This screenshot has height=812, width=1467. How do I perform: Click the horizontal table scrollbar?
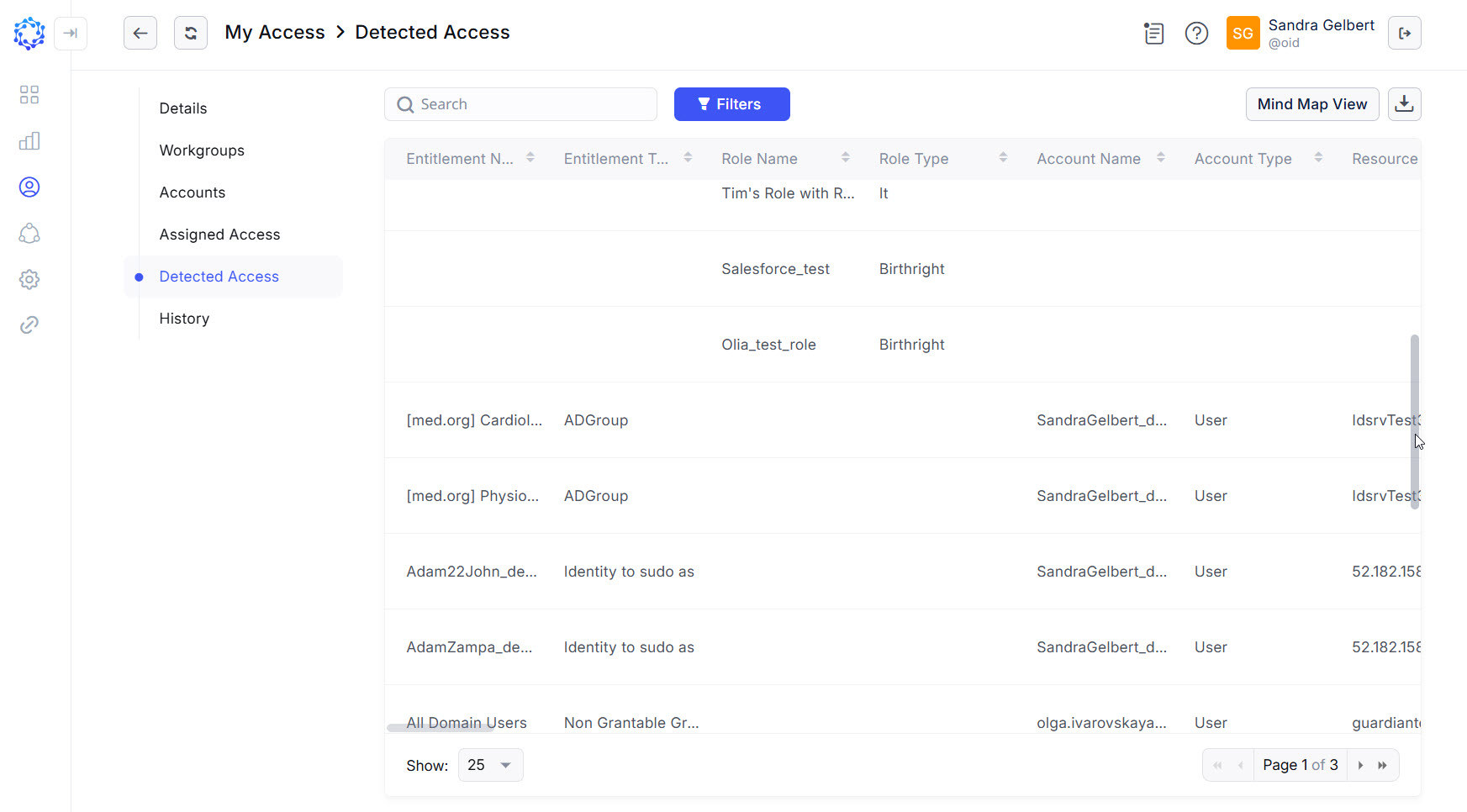pos(440,728)
